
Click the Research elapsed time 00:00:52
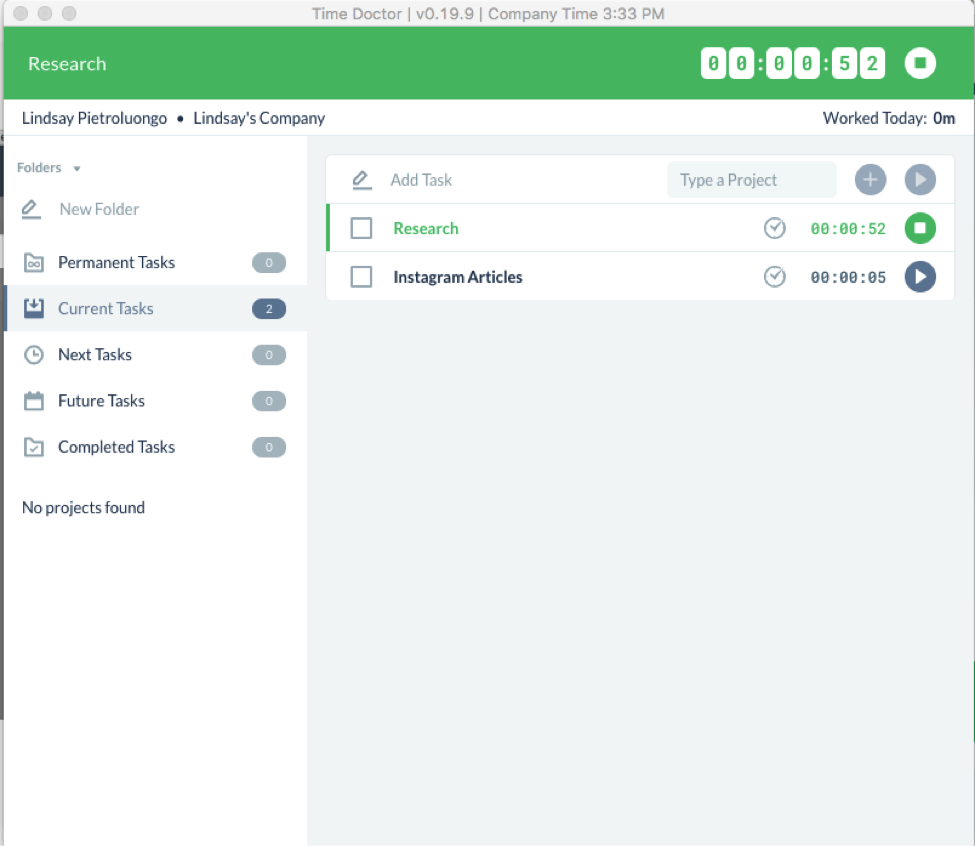(x=848, y=229)
